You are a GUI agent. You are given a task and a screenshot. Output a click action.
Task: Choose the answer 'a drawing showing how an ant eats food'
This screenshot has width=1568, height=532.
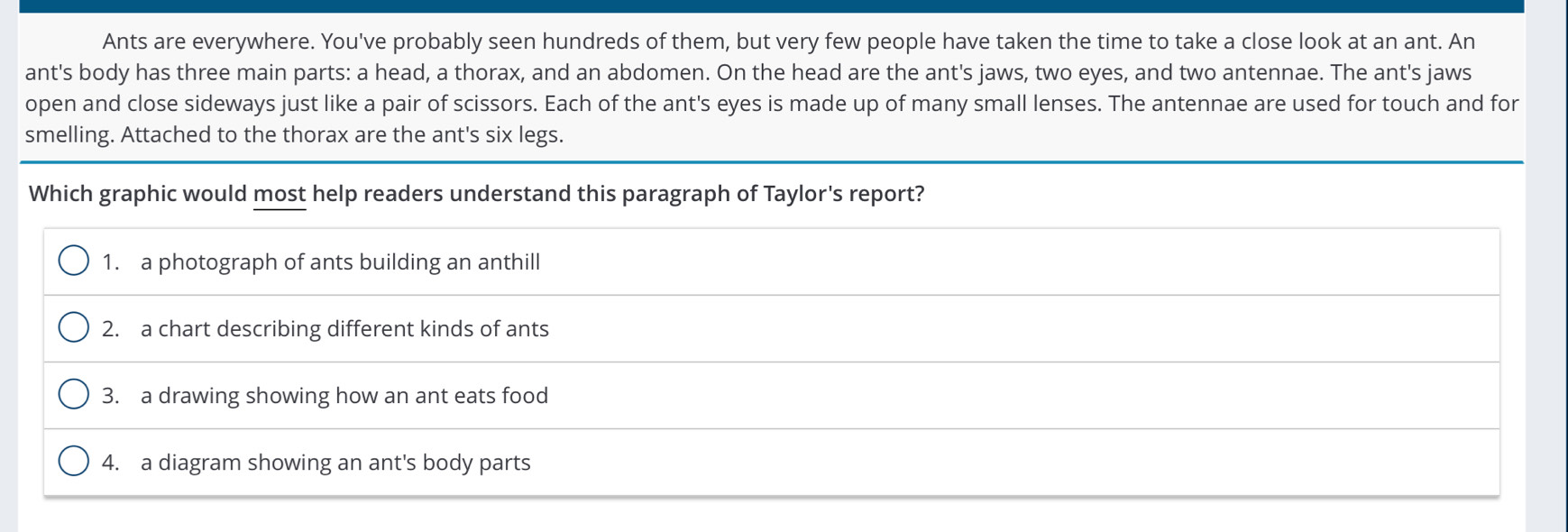[344, 396]
